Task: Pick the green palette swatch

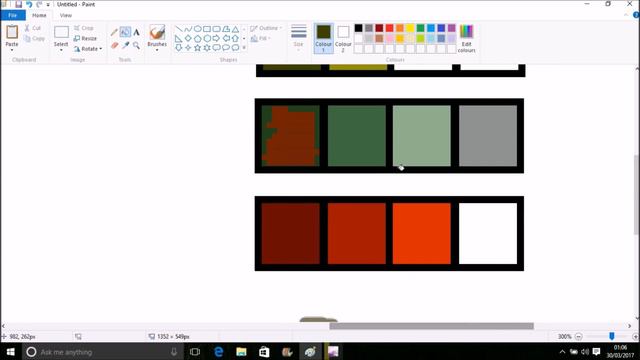Action: [x=420, y=28]
